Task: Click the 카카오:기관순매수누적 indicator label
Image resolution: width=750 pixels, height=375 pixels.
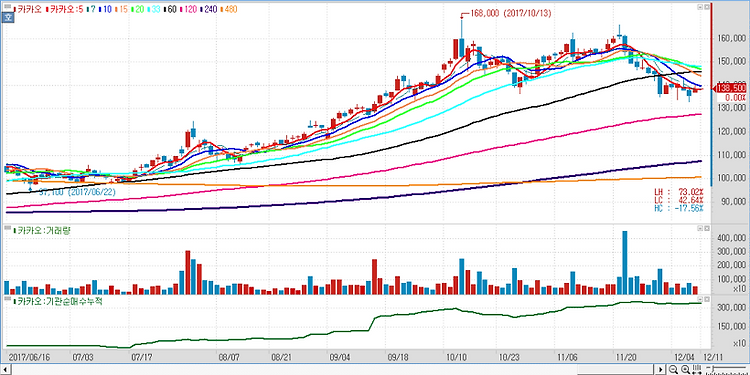Action: tap(58, 302)
